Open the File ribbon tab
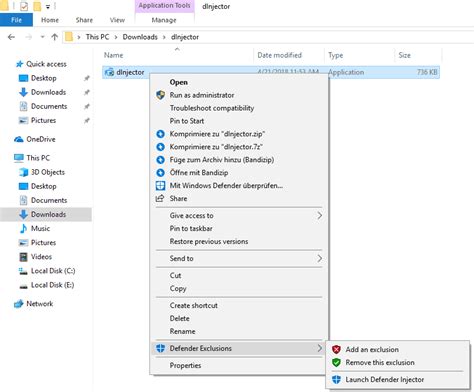This screenshot has height=392, width=474. pos(16,20)
